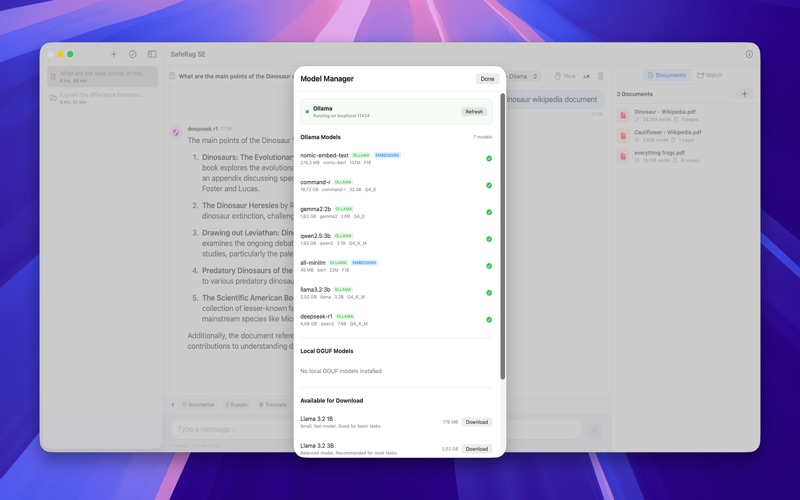The image size is (800, 500).
Task: Click PDF icon for Cauliflower document
Action: pyautogui.click(x=623, y=136)
